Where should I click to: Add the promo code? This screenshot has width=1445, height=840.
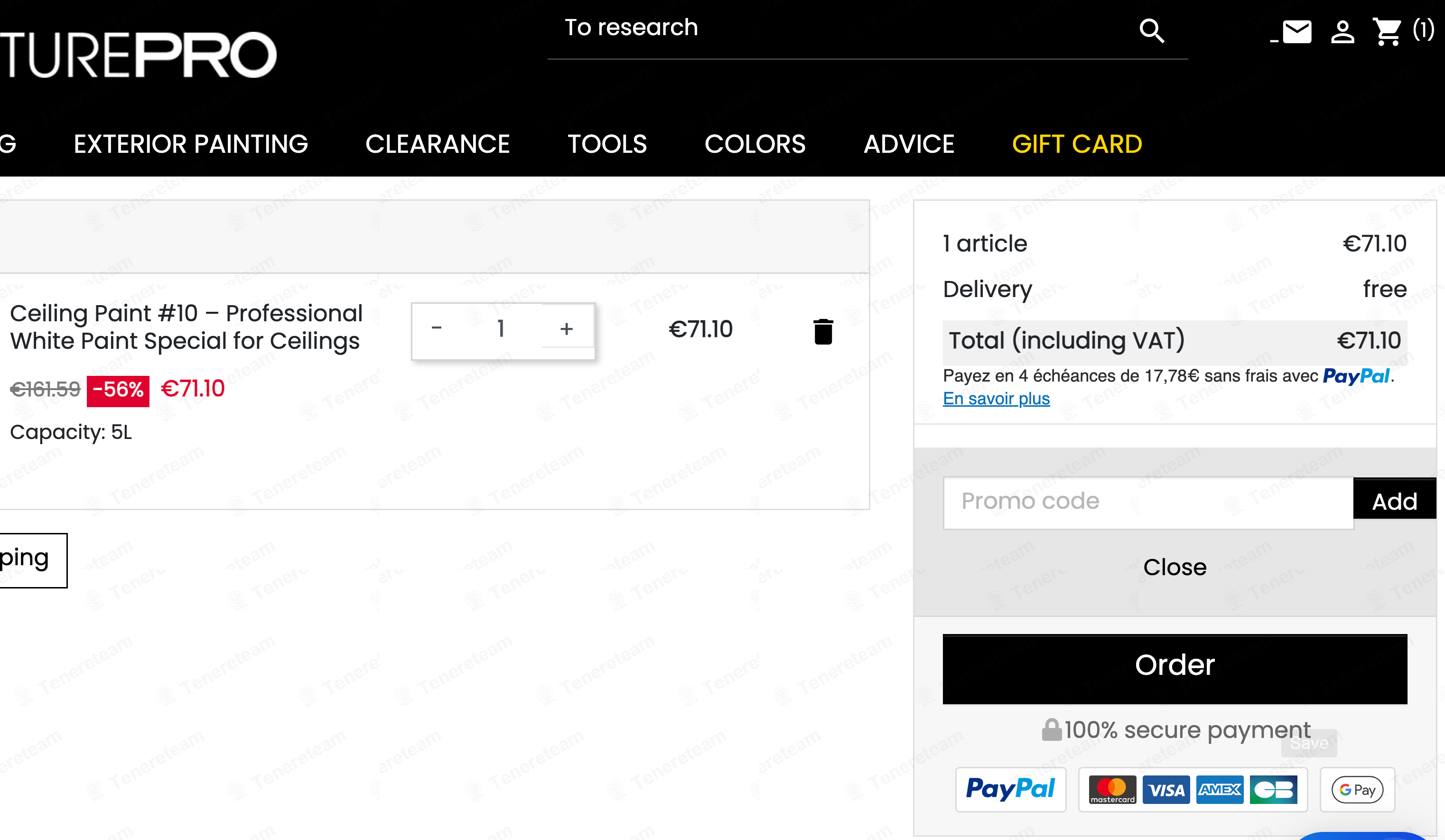[1395, 500]
